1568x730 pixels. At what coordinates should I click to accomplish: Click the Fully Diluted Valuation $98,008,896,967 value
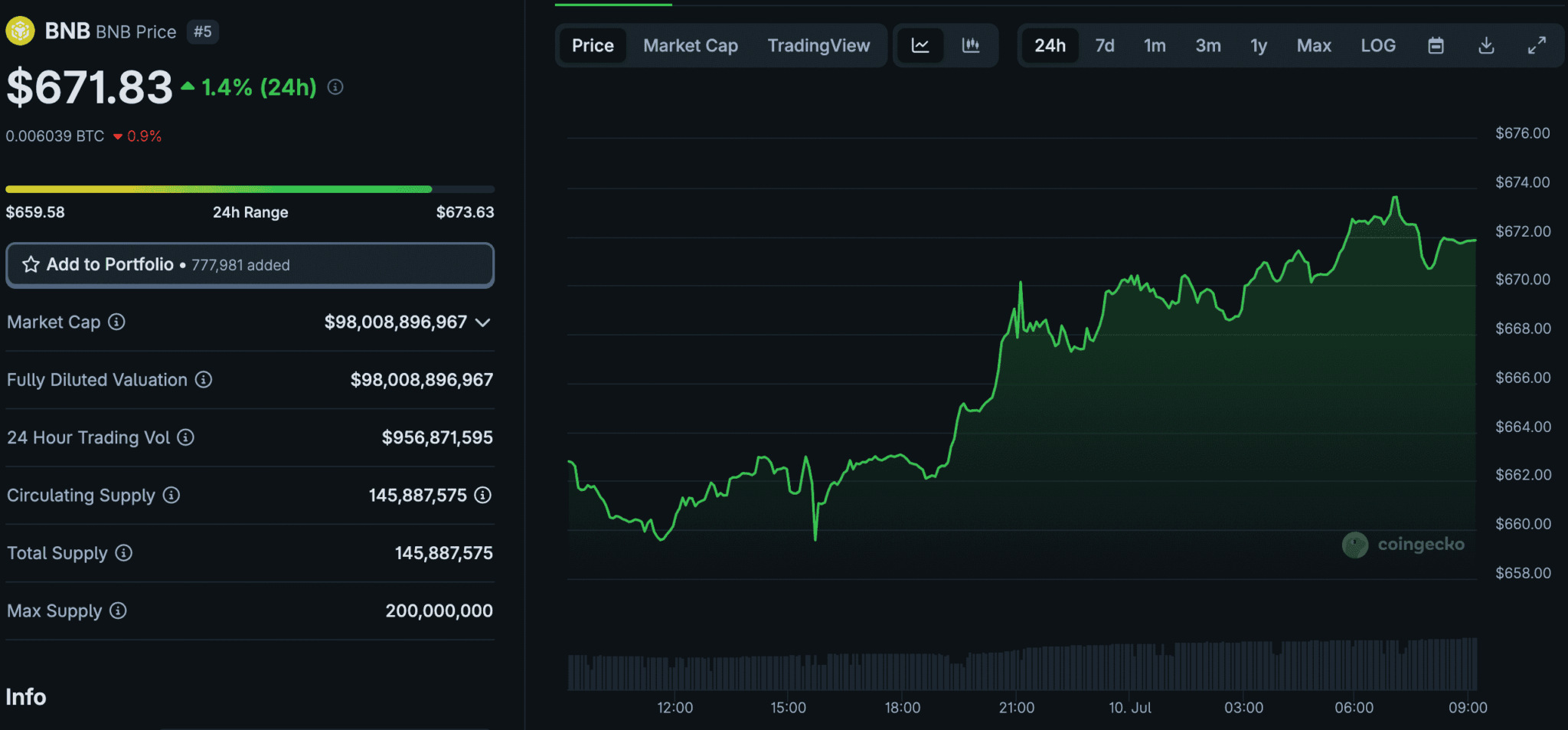[x=422, y=380]
